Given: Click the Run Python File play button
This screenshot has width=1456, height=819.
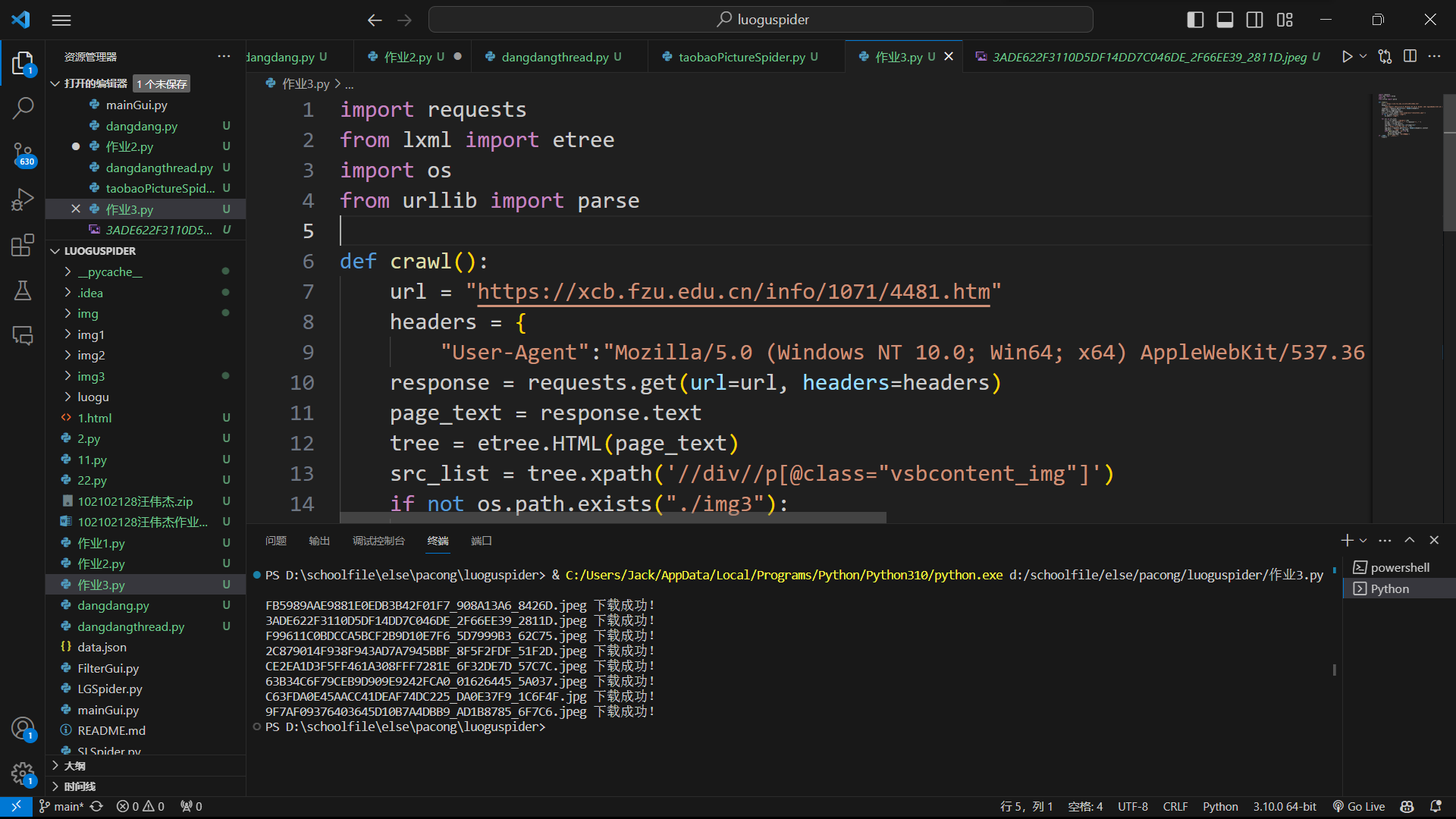Looking at the screenshot, I should point(1347,57).
